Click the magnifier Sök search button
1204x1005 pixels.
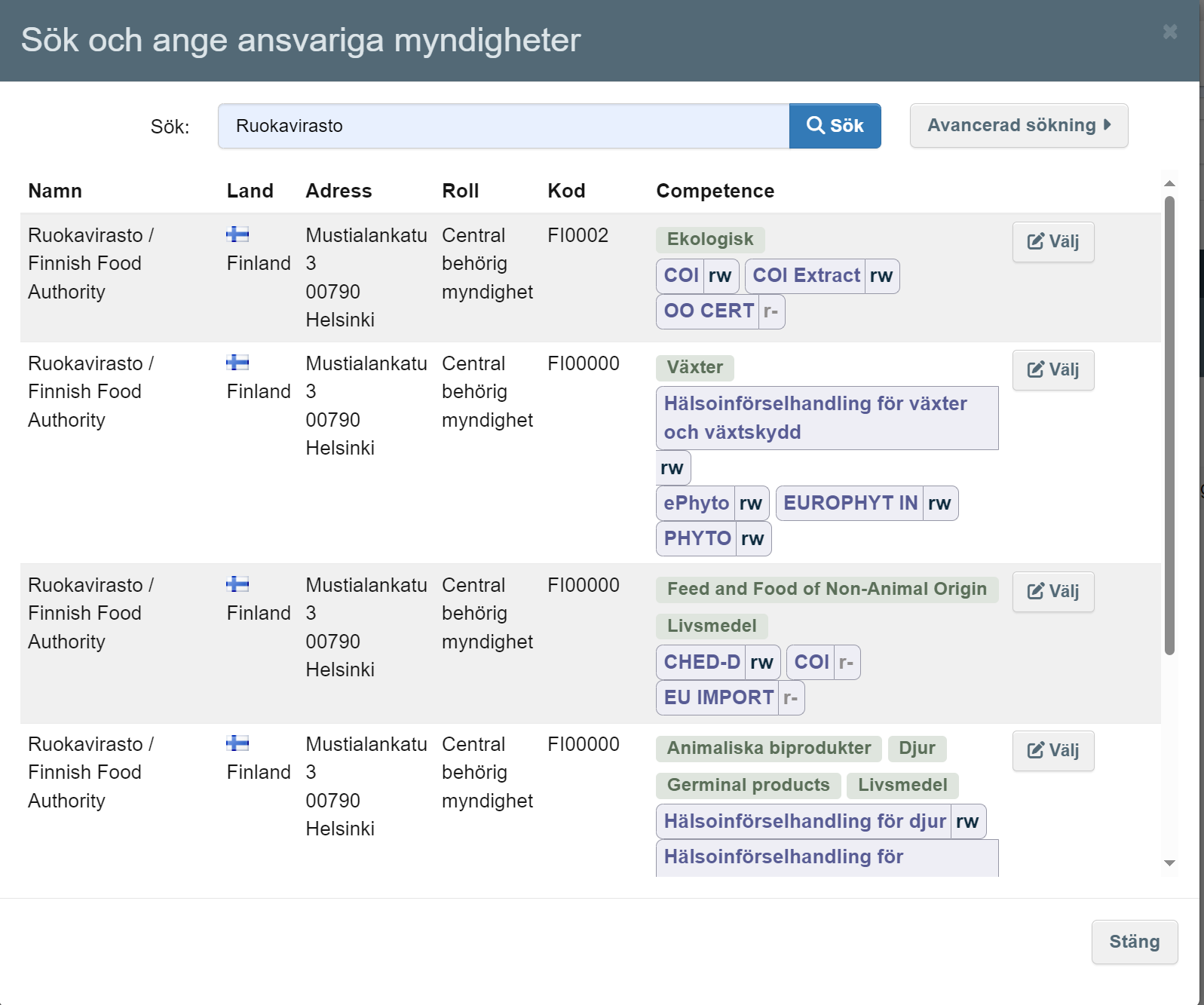(x=835, y=126)
